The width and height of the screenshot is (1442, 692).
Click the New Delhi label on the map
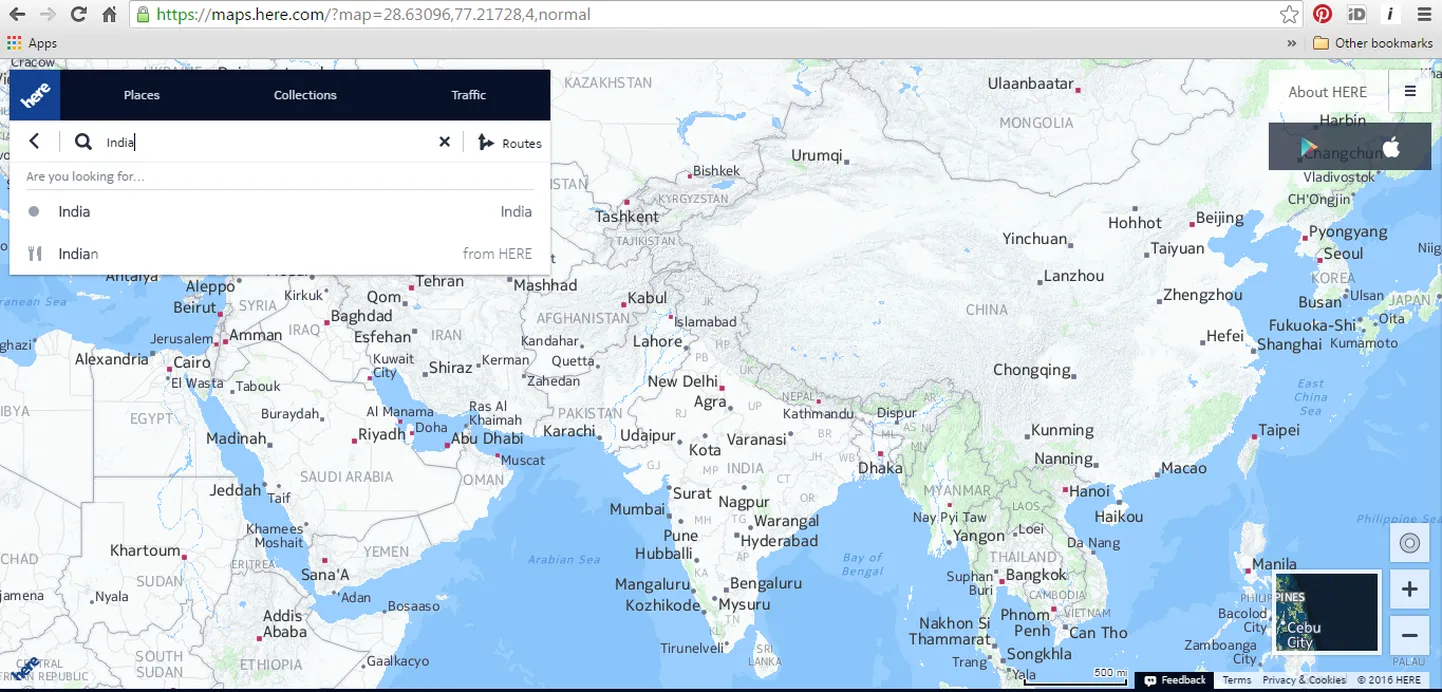point(683,381)
